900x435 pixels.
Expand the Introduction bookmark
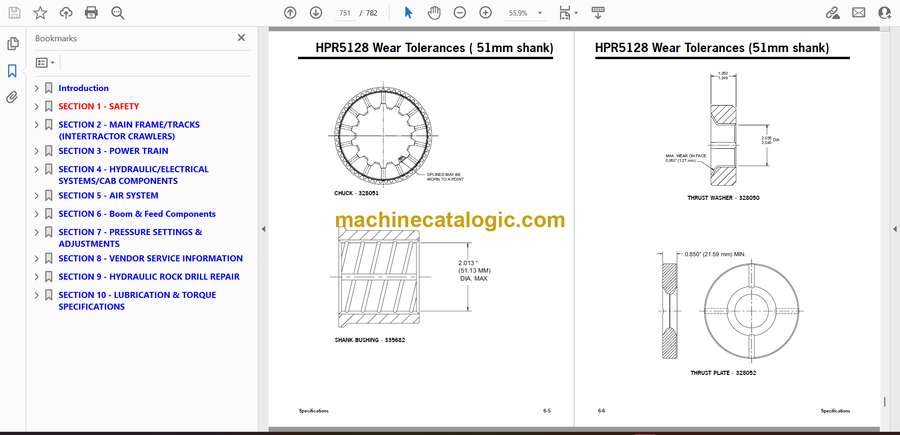[37, 88]
